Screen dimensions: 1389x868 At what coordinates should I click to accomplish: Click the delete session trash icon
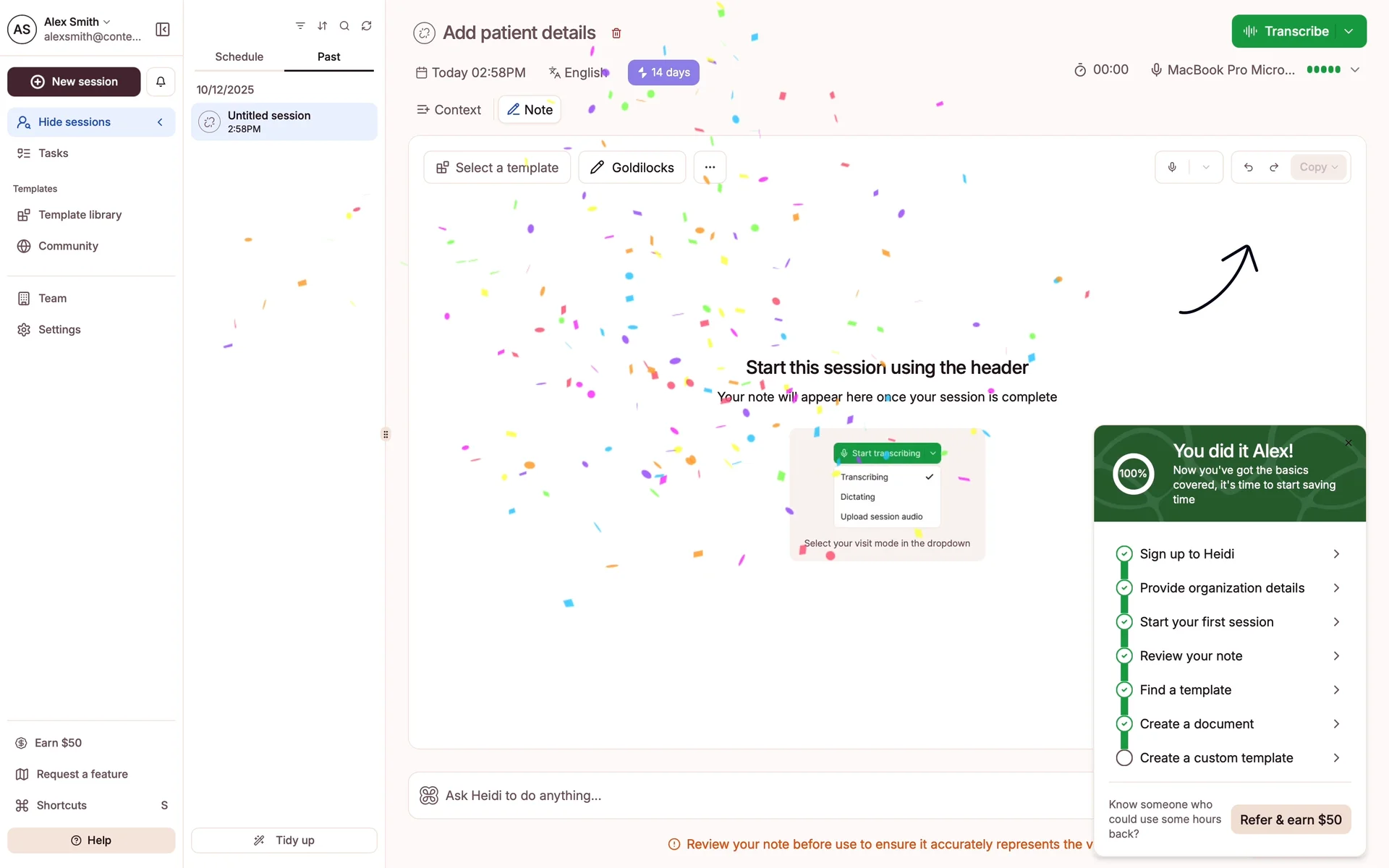pos(616,33)
